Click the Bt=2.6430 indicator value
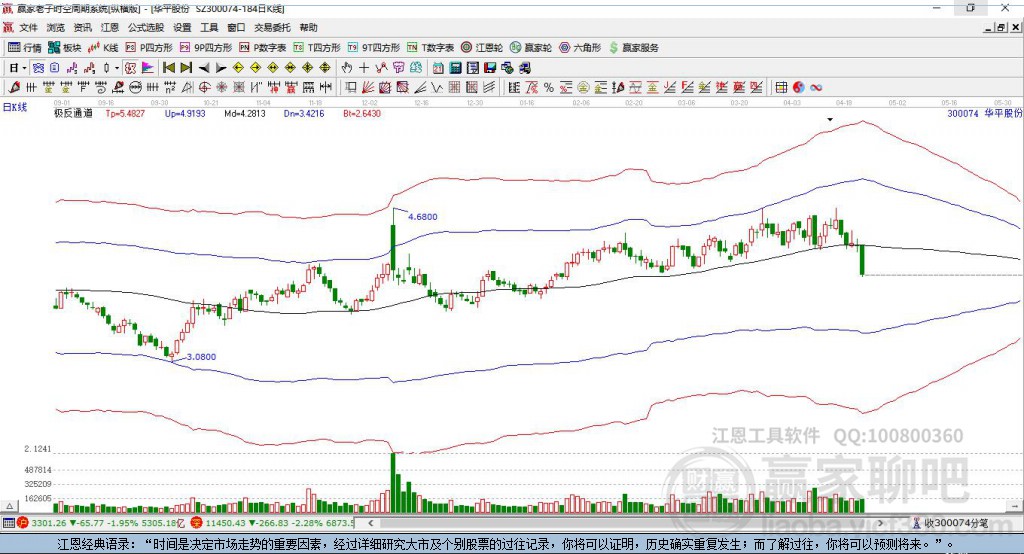This screenshot has height=554, width=1024. tap(362, 114)
